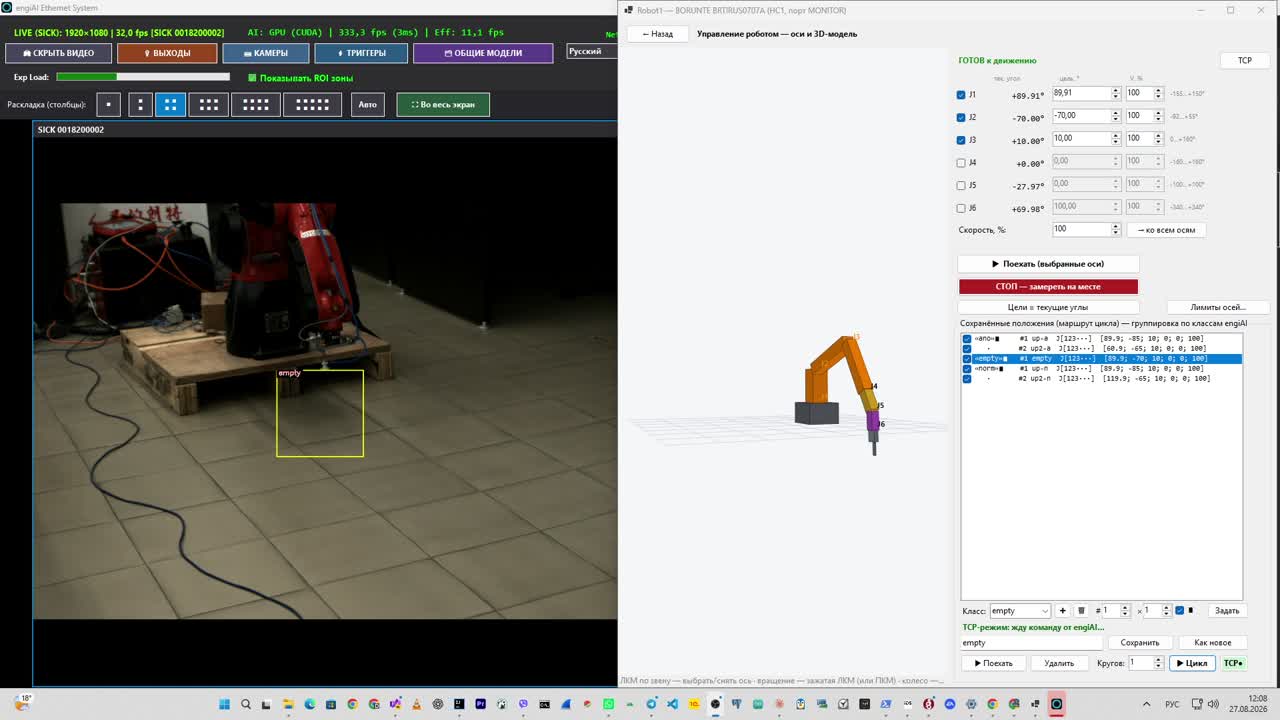Toggle Показывать ROI зоны checkbox
Viewport: 1280px width, 720px height.
pyautogui.click(x=252, y=77)
